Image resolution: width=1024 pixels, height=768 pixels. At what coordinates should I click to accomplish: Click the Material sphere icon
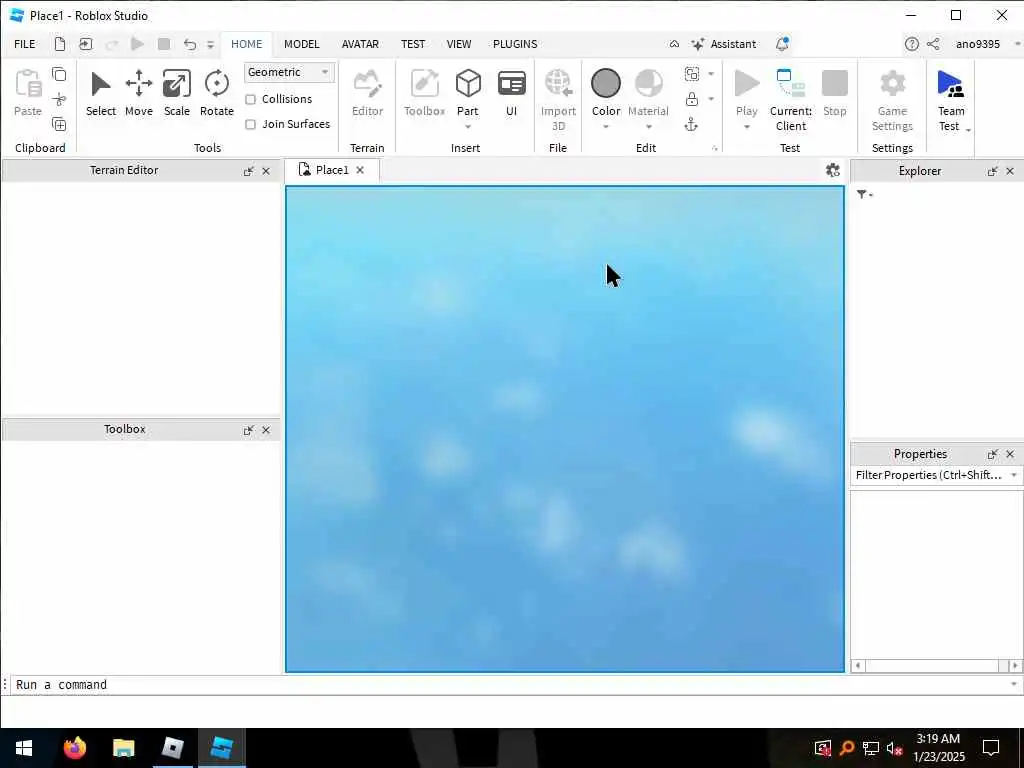click(648, 84)
